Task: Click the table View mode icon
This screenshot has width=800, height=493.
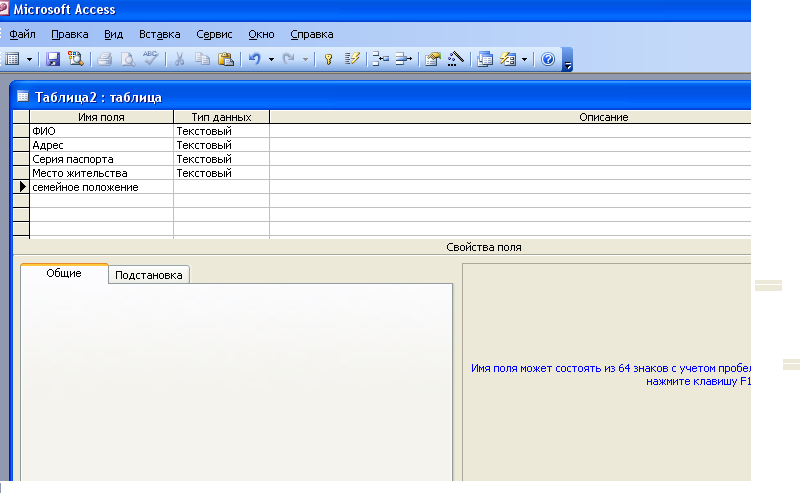Action: point(13,59)
